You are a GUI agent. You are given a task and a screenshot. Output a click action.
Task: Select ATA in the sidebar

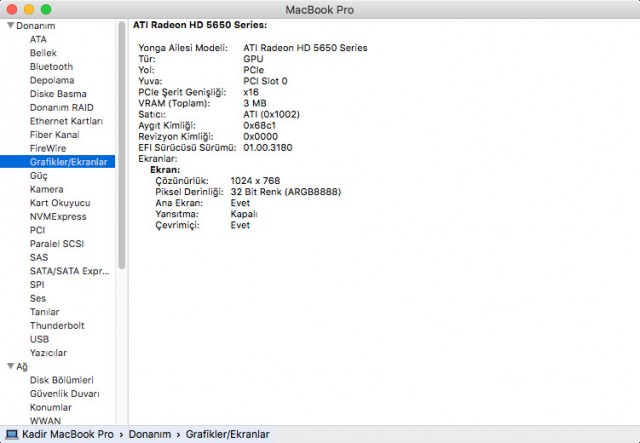pyautogui.click(x=38, y=39)
